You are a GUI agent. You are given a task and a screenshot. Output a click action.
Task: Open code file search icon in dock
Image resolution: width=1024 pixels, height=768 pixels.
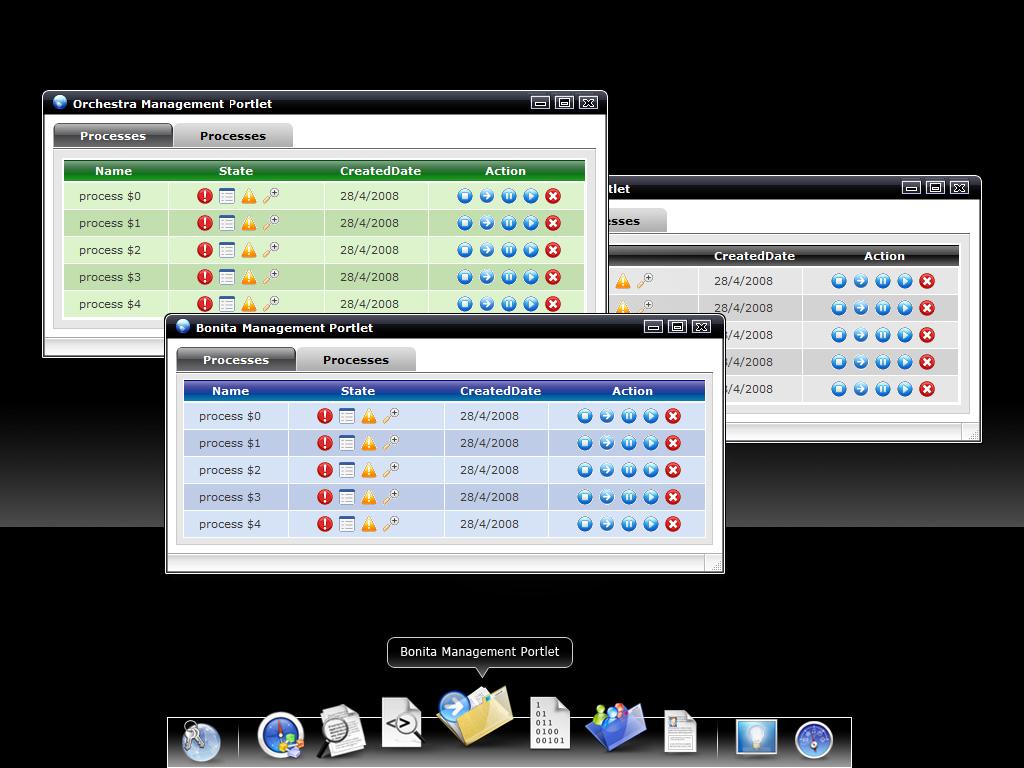[402, 722]
